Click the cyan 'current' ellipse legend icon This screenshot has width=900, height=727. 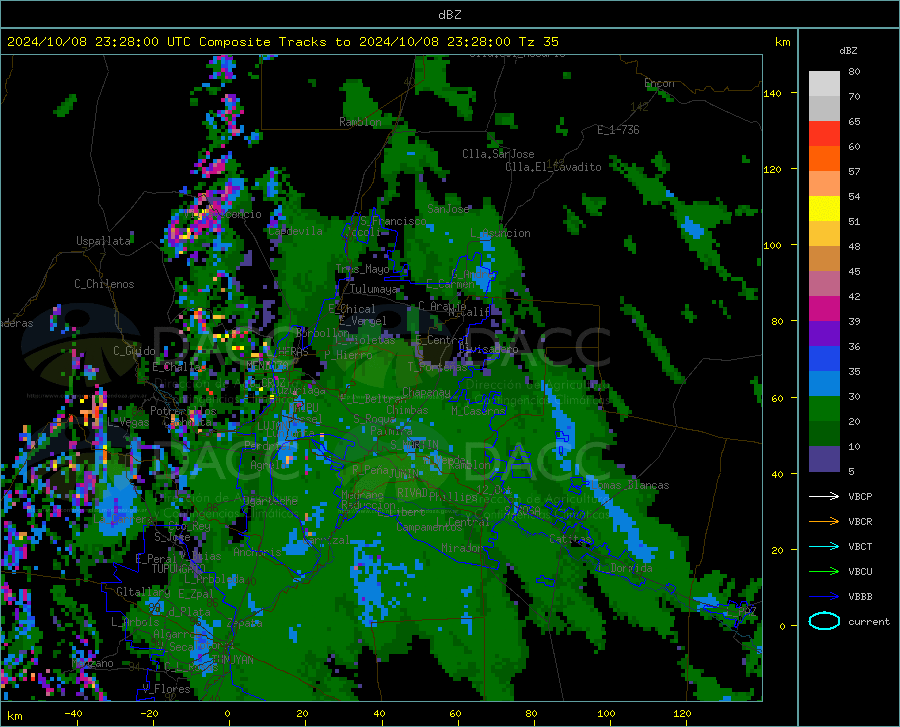[x=824, y=621]
